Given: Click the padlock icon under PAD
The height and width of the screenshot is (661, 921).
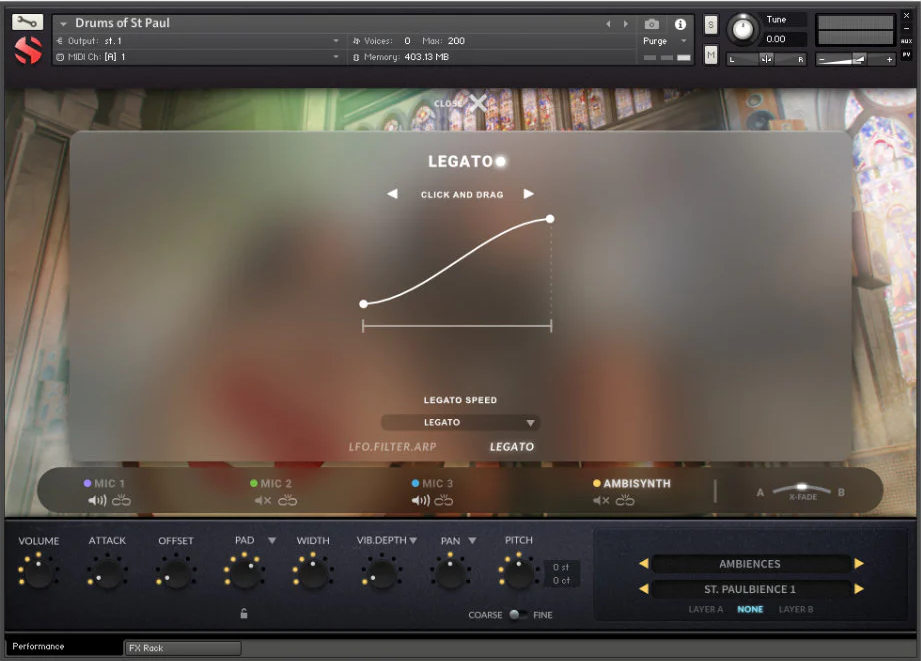Looking at the screenshot, I should point(244,614).
